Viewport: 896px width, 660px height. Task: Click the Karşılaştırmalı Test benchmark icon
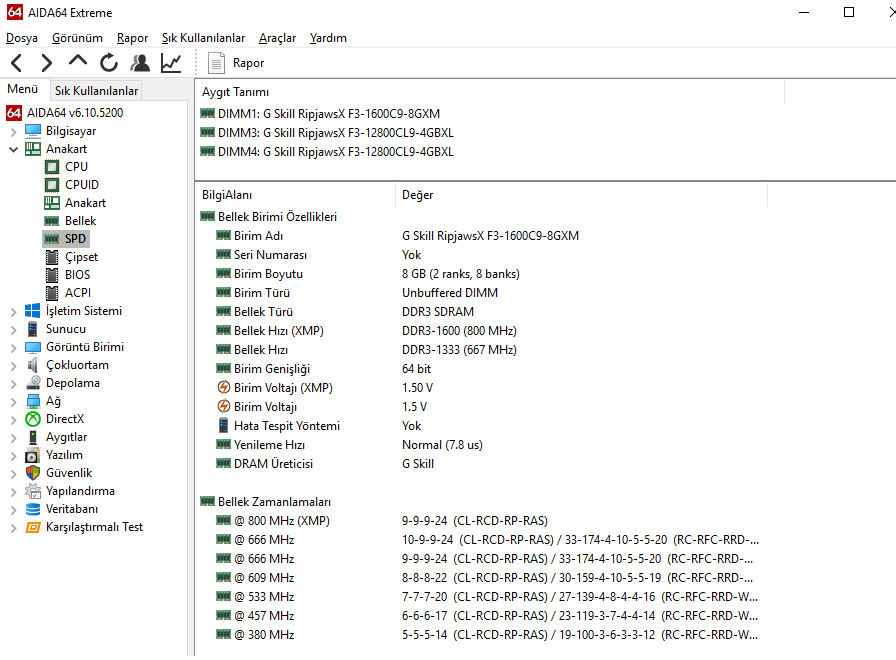tap(33, 527)
